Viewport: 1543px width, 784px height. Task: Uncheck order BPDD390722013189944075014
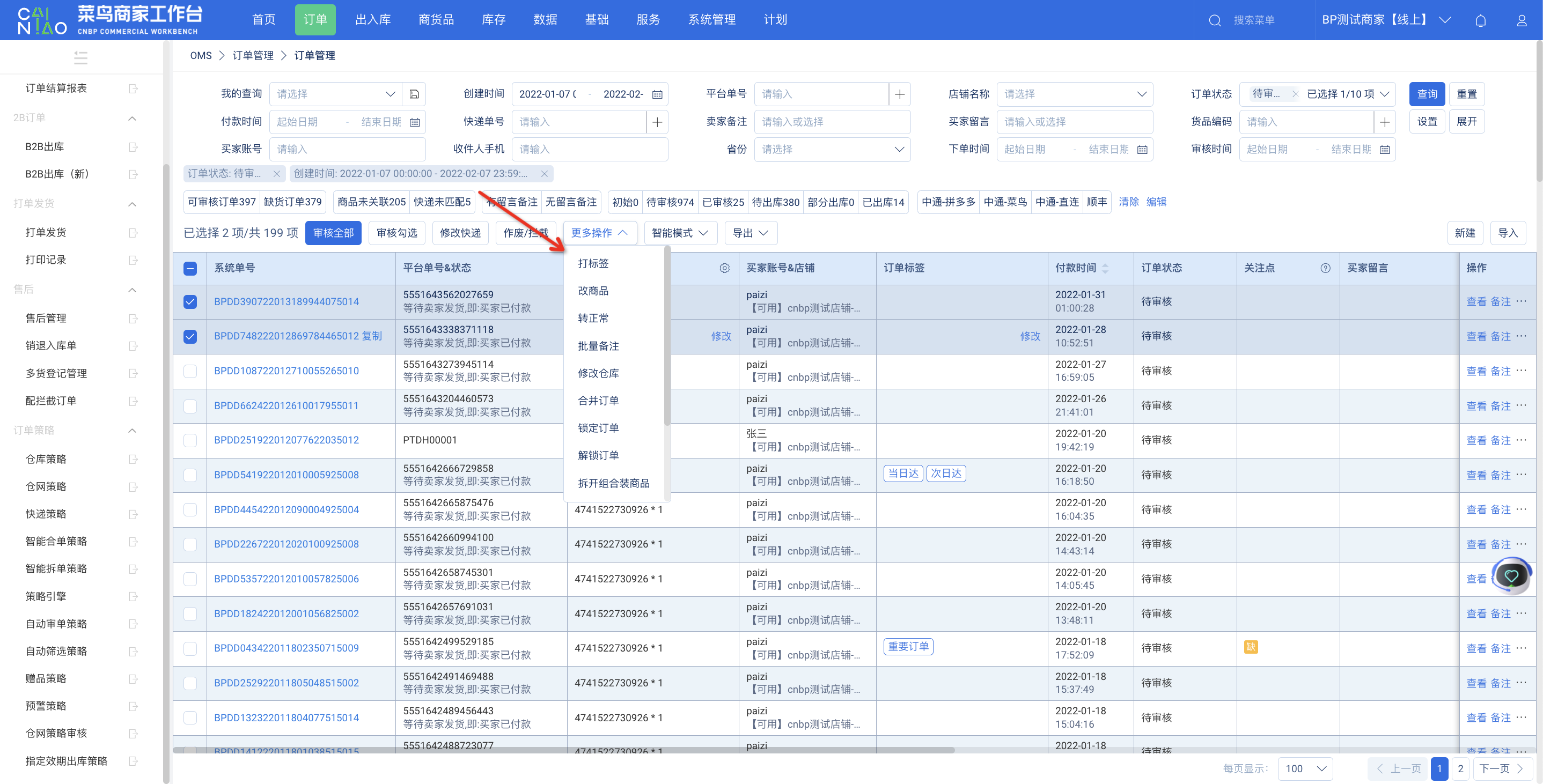190,302
